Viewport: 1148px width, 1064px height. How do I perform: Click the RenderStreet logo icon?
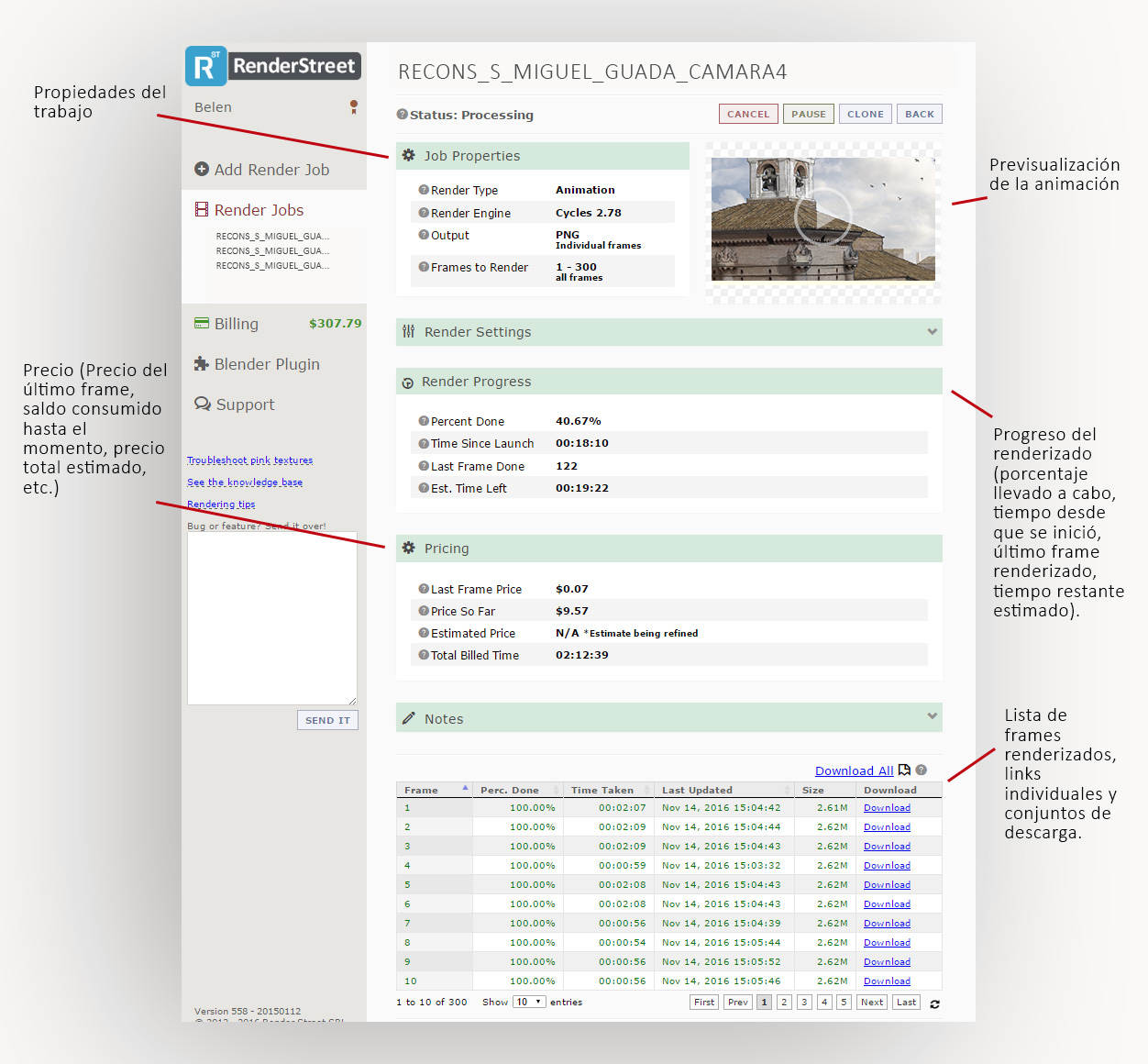(x=205, y=66)
